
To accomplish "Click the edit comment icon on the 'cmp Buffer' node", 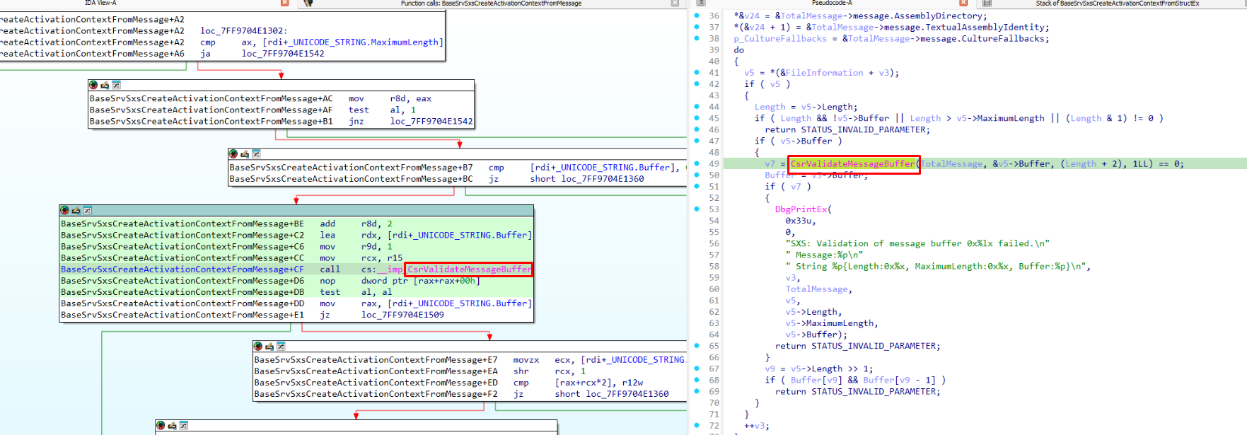I will (243, 153).
